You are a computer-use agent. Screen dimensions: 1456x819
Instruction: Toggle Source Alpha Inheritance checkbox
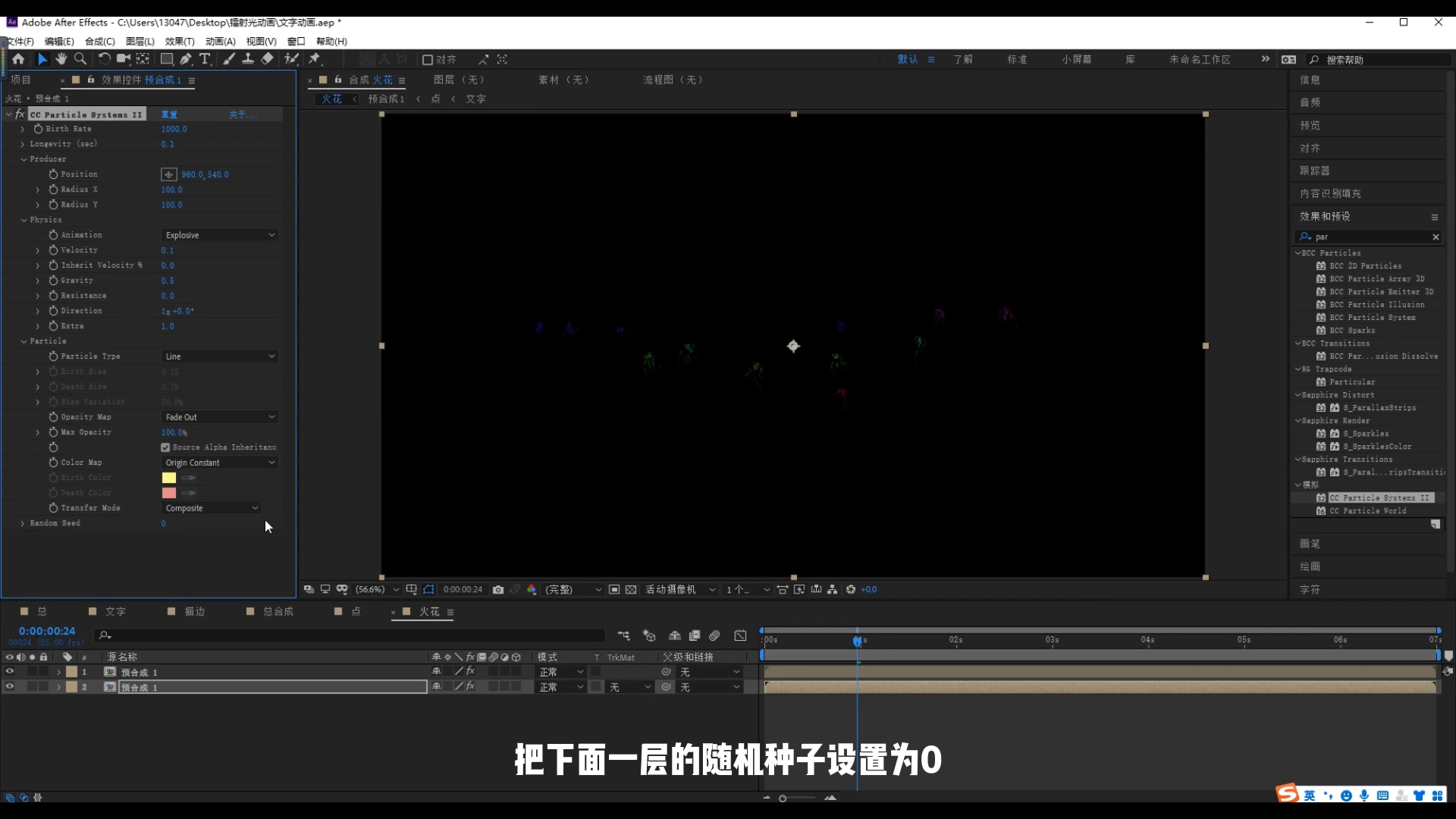(x=165, y=447)
